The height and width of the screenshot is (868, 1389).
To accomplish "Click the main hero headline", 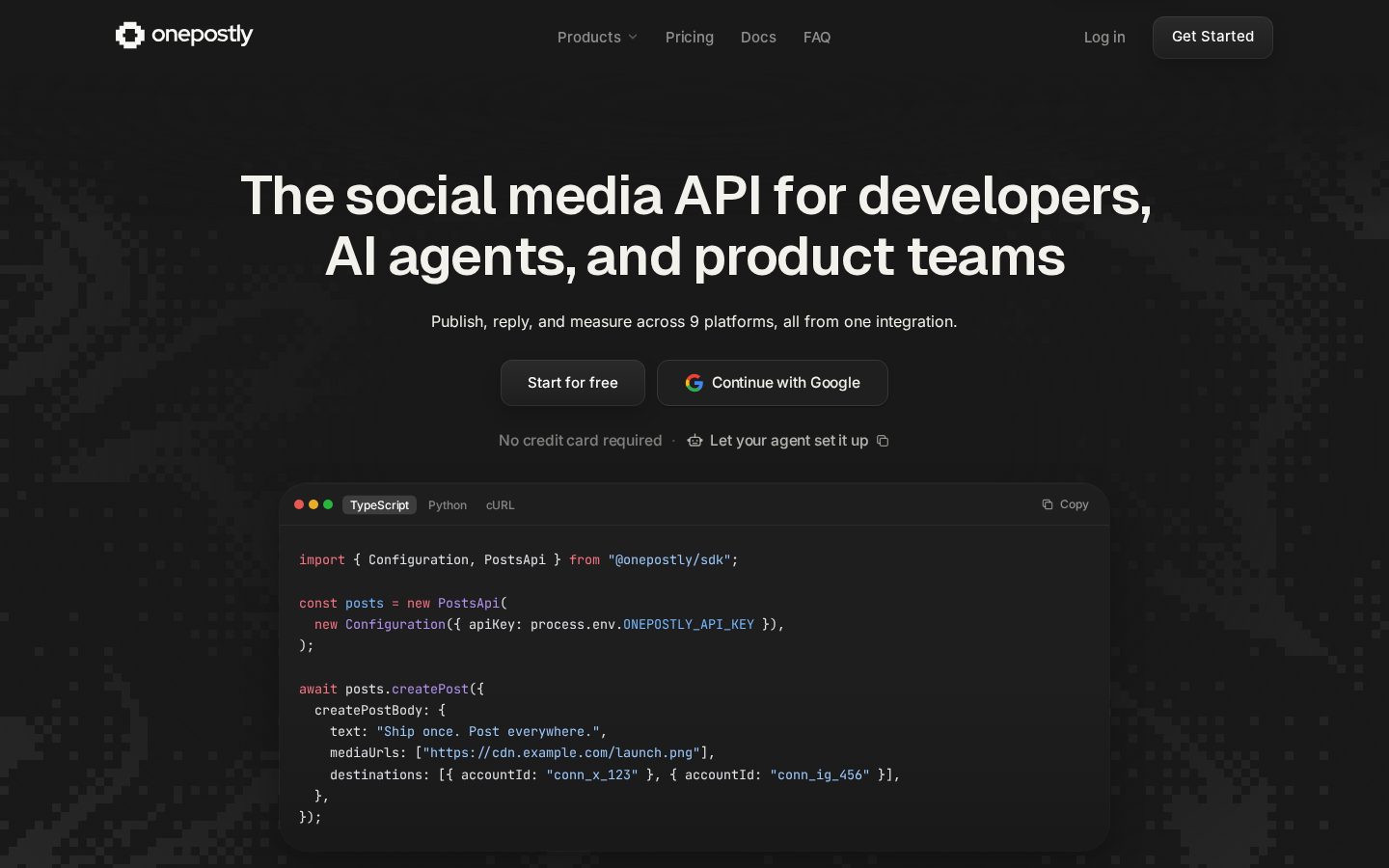I will click(694, 226).
